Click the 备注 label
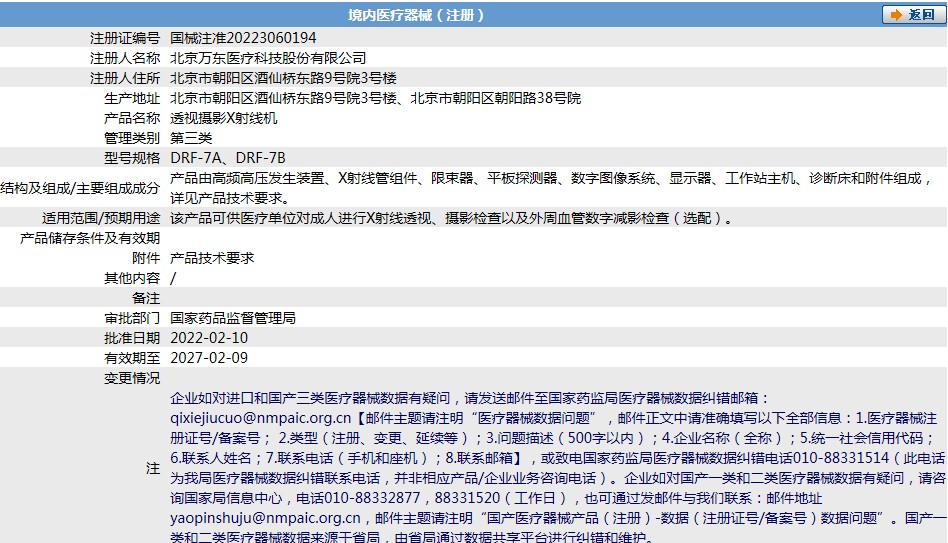This screenshot has height=543, width=948. point(146,298)
